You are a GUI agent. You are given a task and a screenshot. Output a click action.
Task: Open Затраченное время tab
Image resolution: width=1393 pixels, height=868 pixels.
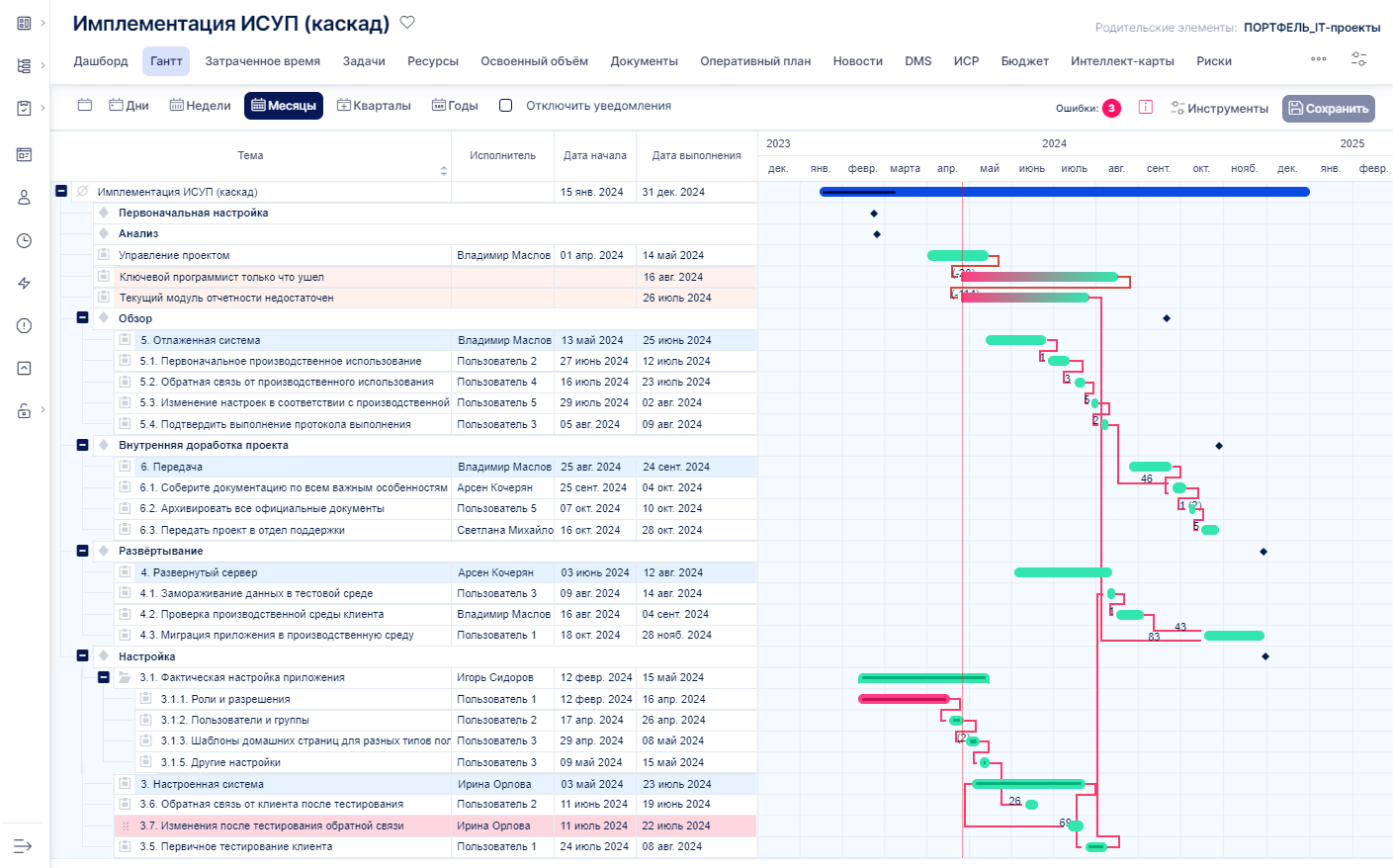[262, 61]
